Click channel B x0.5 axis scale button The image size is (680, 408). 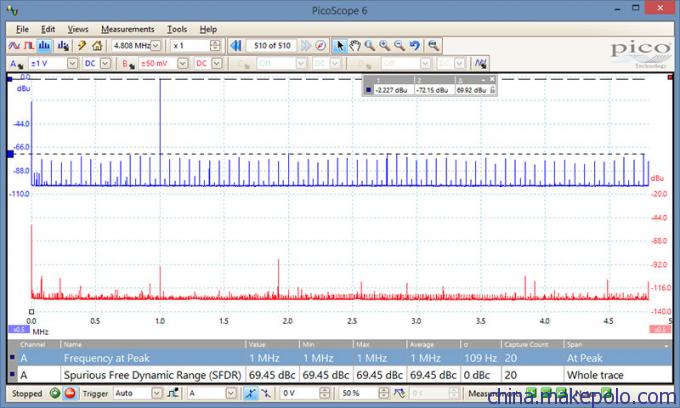pos(660,330)
